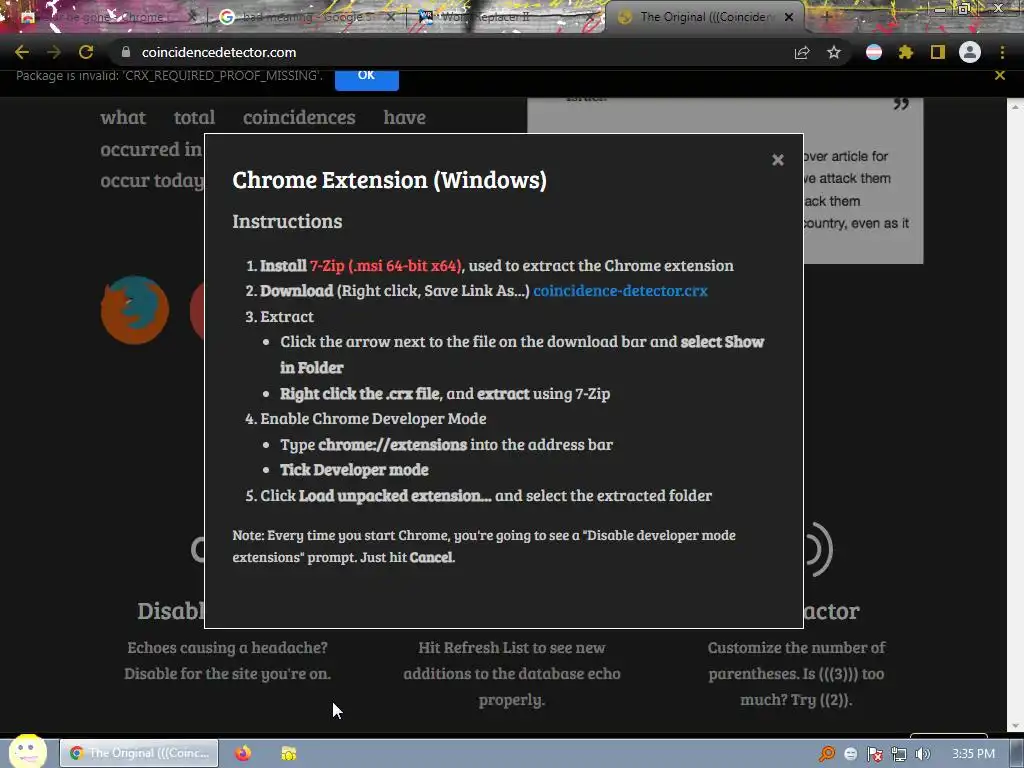Open a new browser tab
This screenshot has width=1024, height=768.
pyautogui.click(x=826, y=17)
